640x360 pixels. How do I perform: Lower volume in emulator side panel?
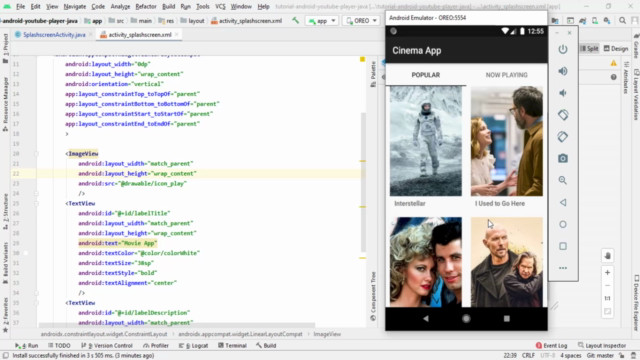pyautogui.click(x=563, y=93)
